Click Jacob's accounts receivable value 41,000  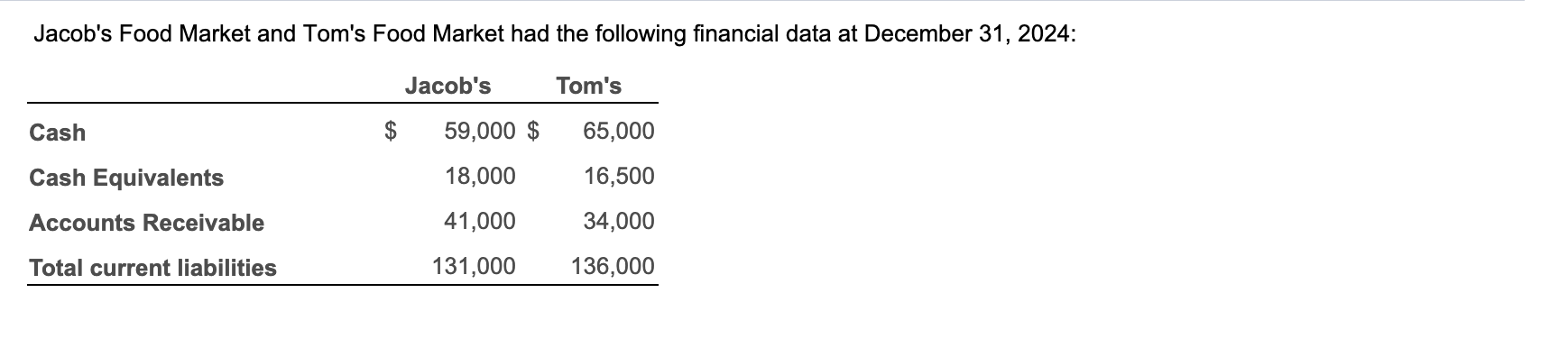[480, 221]
